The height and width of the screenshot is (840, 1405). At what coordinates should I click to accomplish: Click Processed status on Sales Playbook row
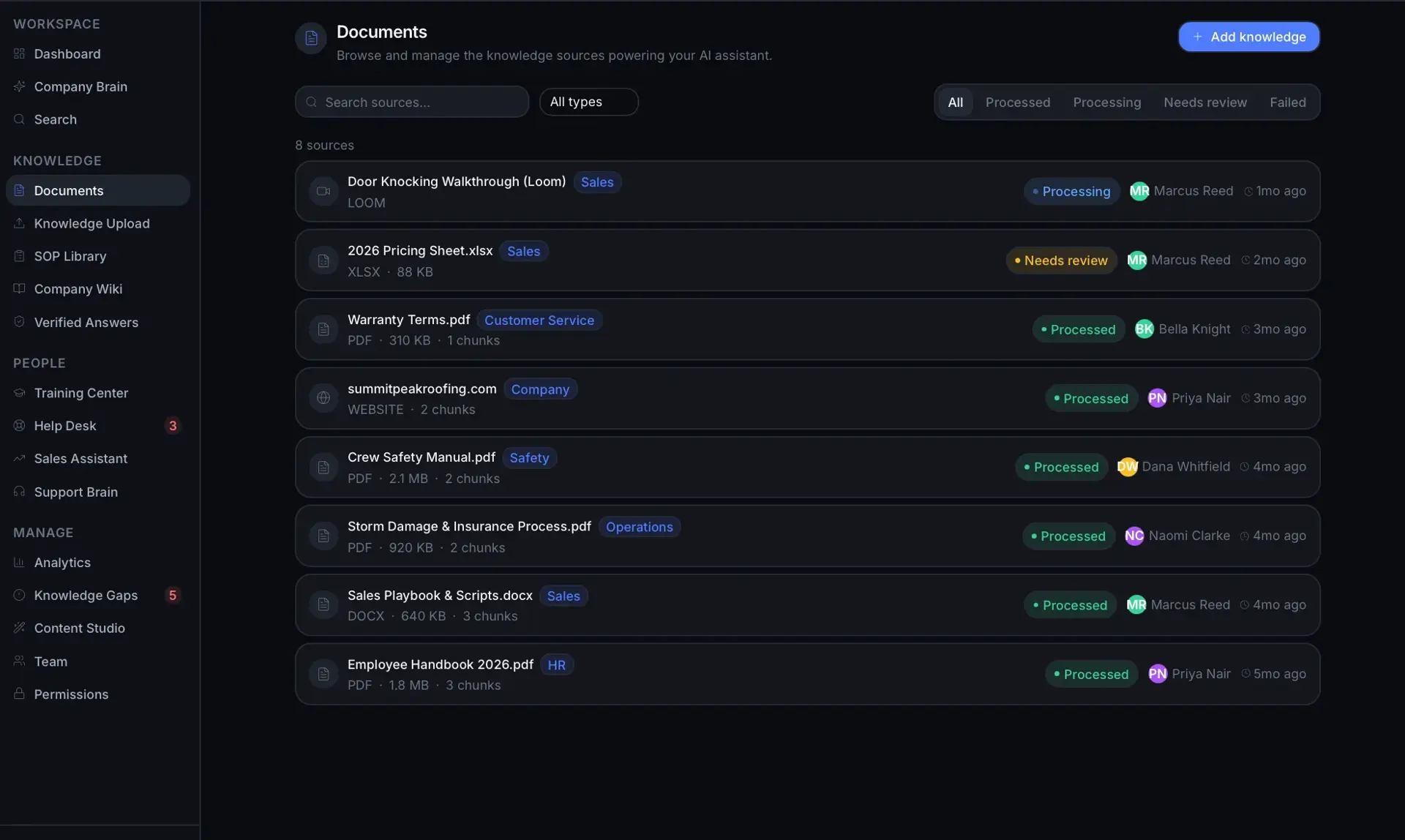[1070, 605]
